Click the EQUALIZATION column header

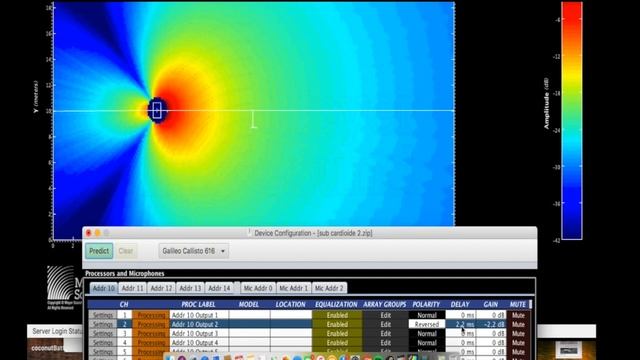tap(336, 304)
